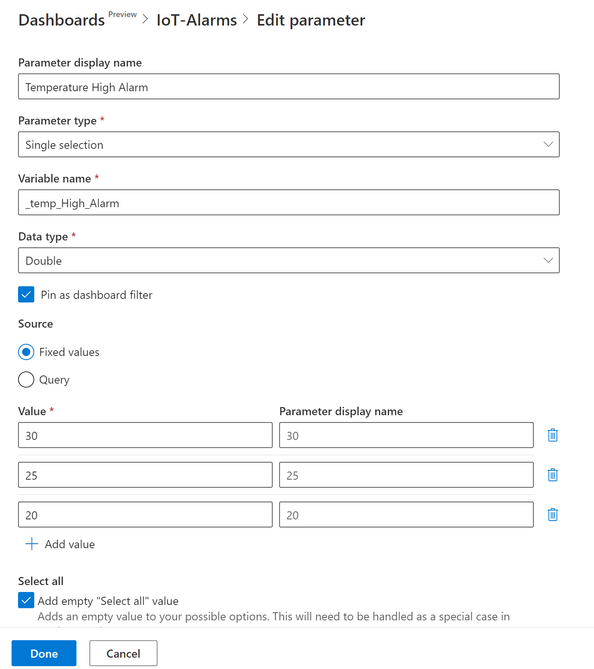Delete the value 25 row
The width and height of the screenshot is (594, 669).
[x=553, y=475]
